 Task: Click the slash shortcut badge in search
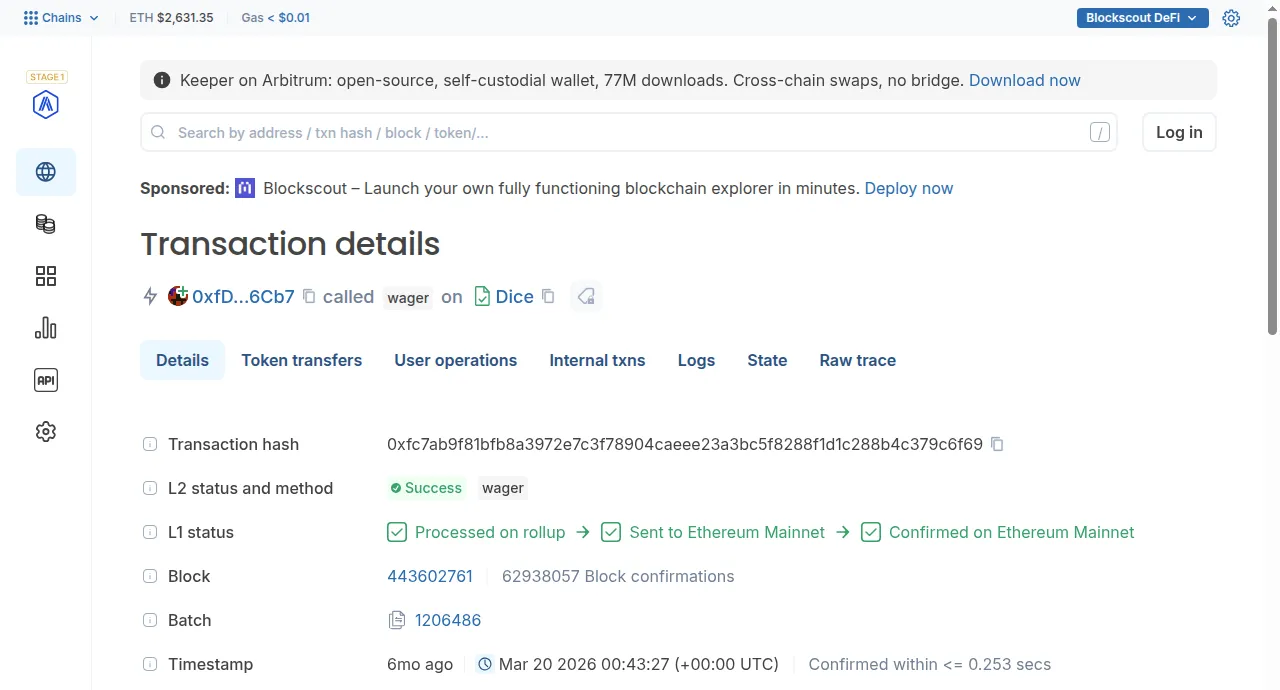(1100, 133)
